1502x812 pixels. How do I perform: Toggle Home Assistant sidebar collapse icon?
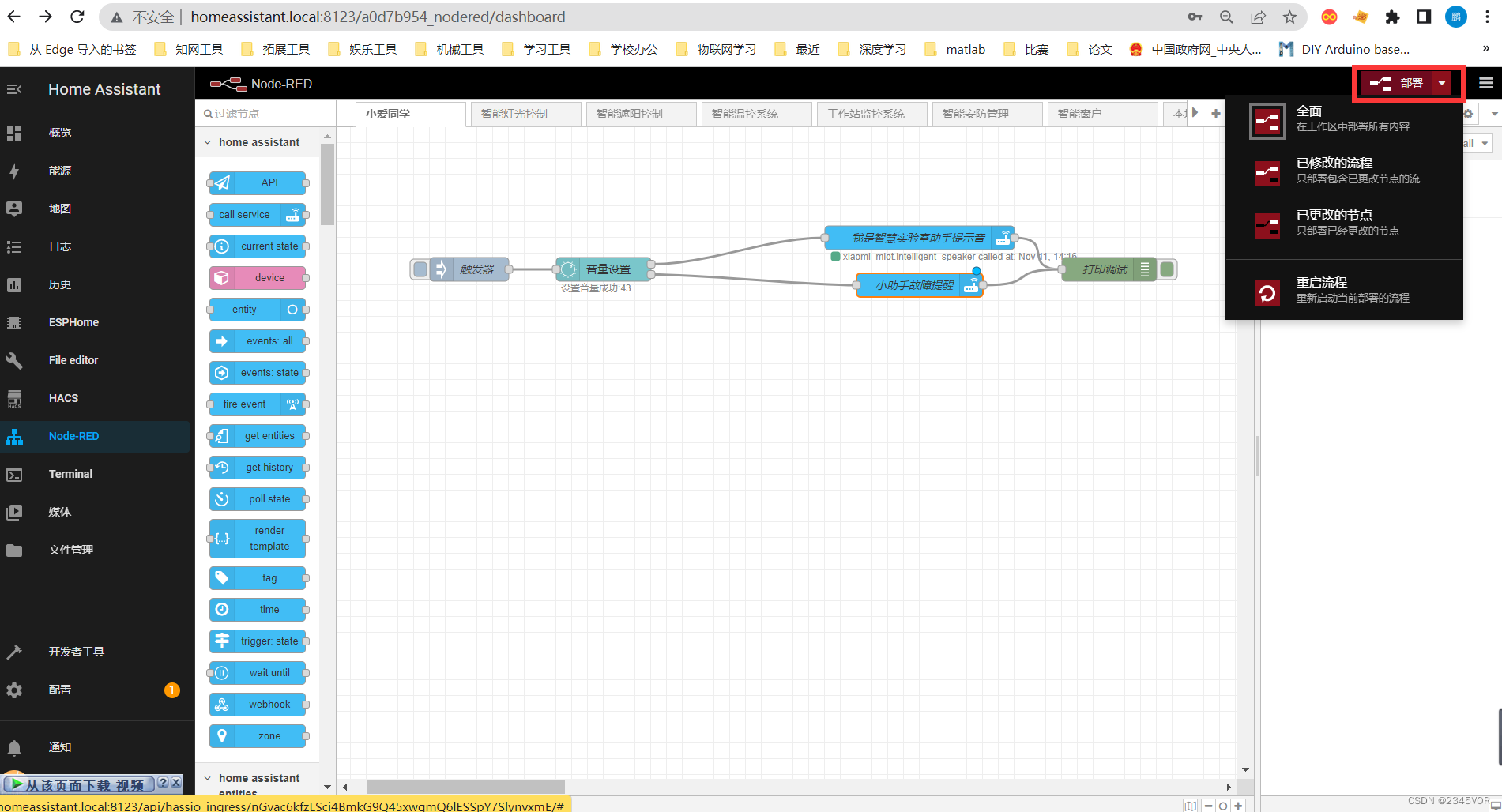(14, 89)
